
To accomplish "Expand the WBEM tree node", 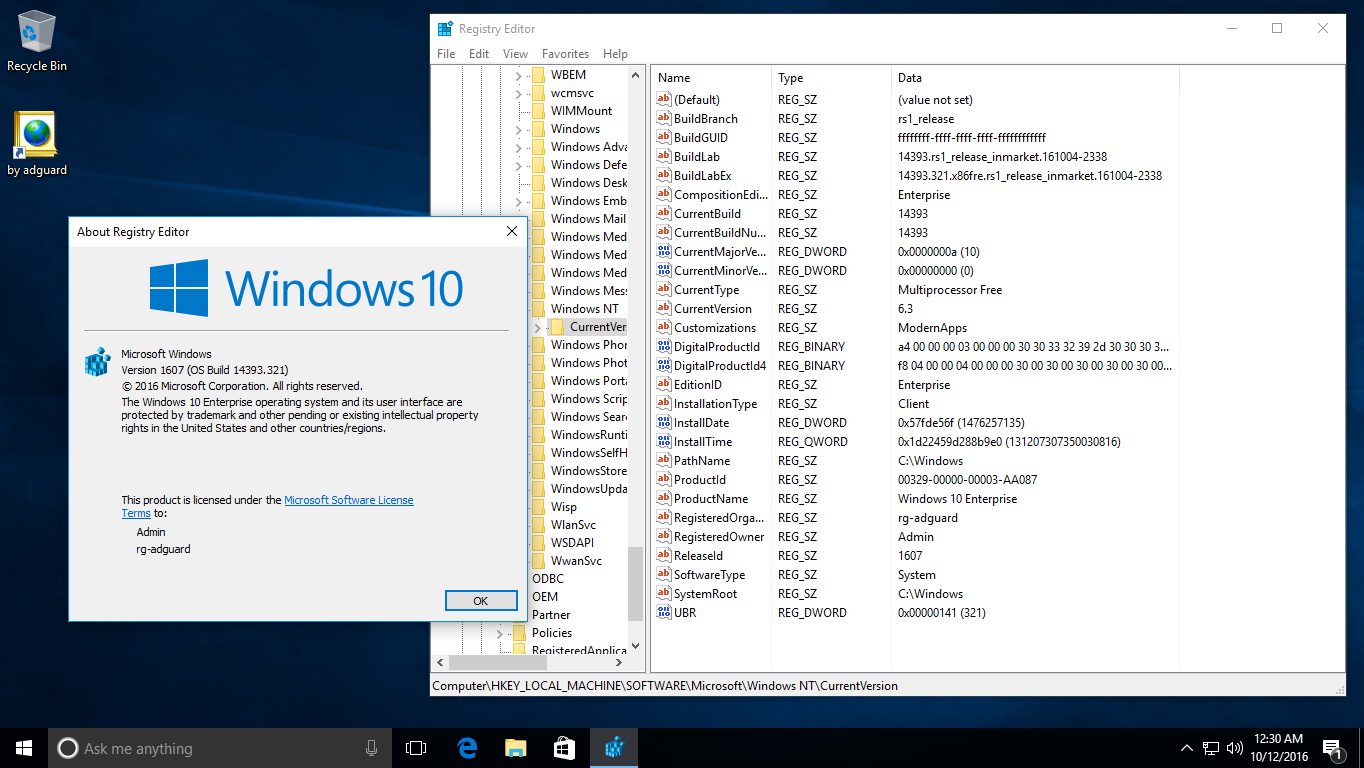I will click(518, 75).
